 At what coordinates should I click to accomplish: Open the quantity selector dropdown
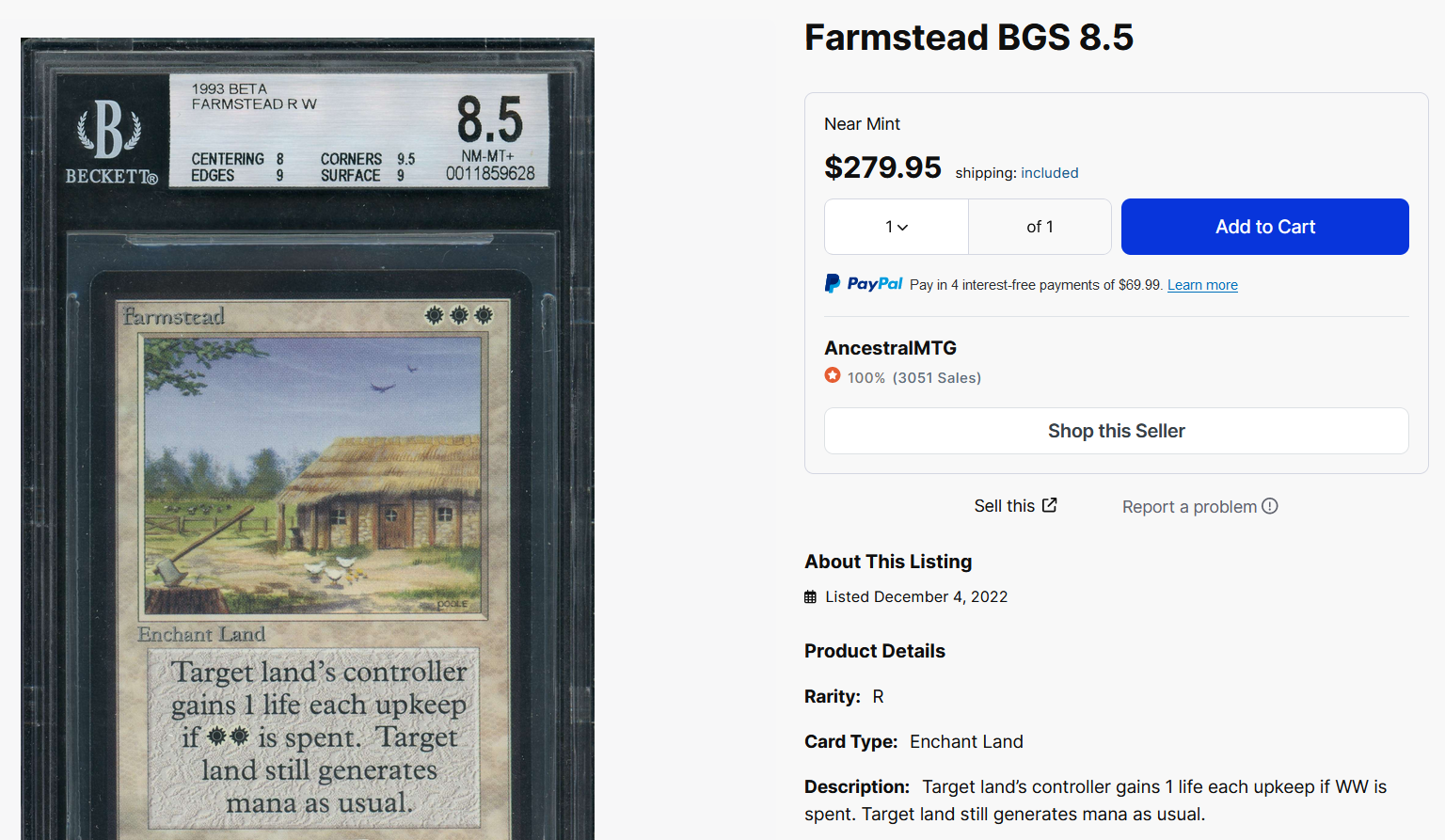896,227
